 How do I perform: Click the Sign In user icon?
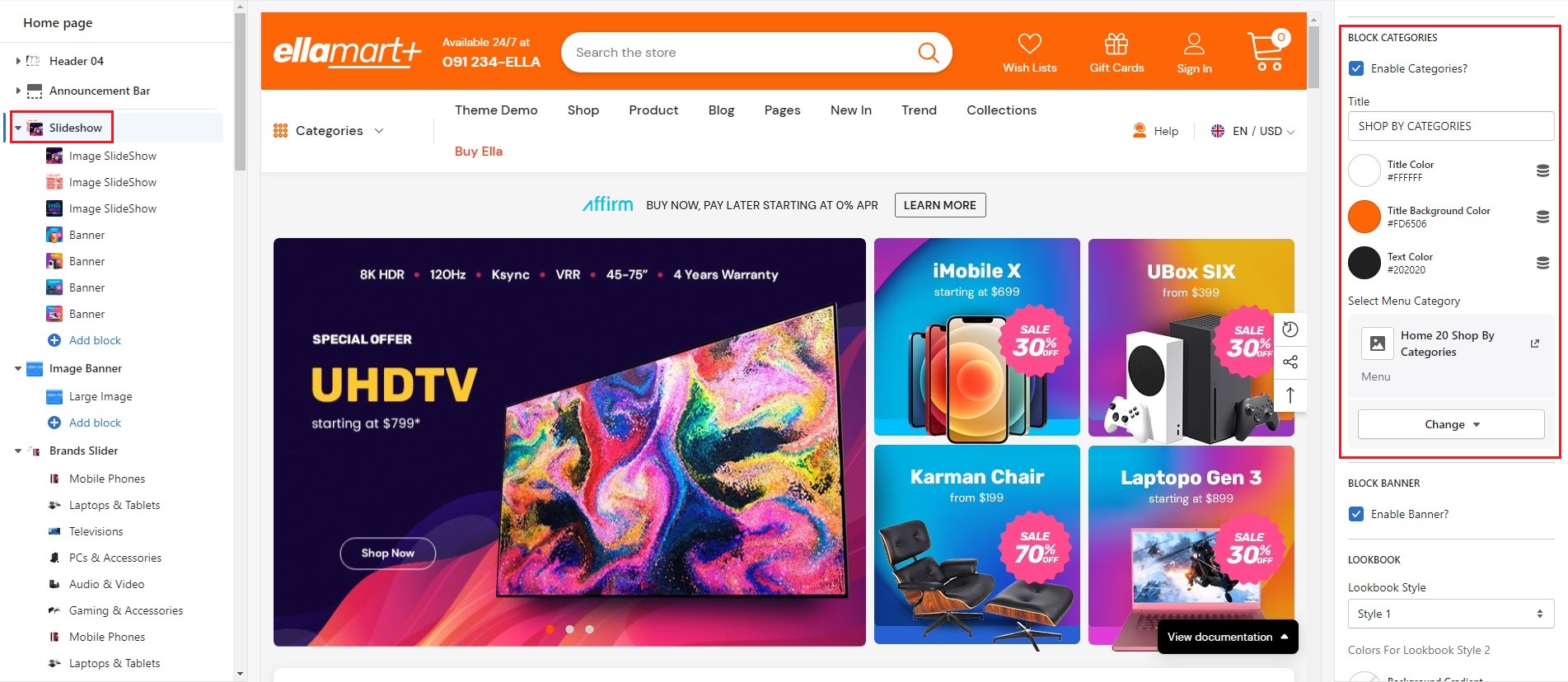pyautogui.click(x=1194, y=44)
